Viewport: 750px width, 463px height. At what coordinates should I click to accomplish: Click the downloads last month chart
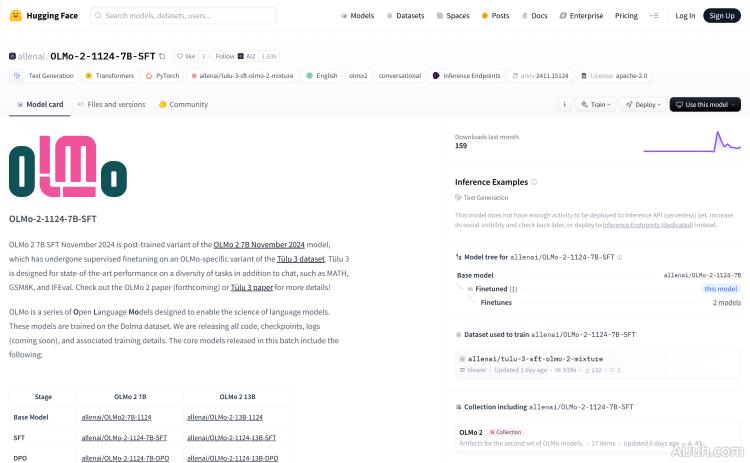point(692,141)
